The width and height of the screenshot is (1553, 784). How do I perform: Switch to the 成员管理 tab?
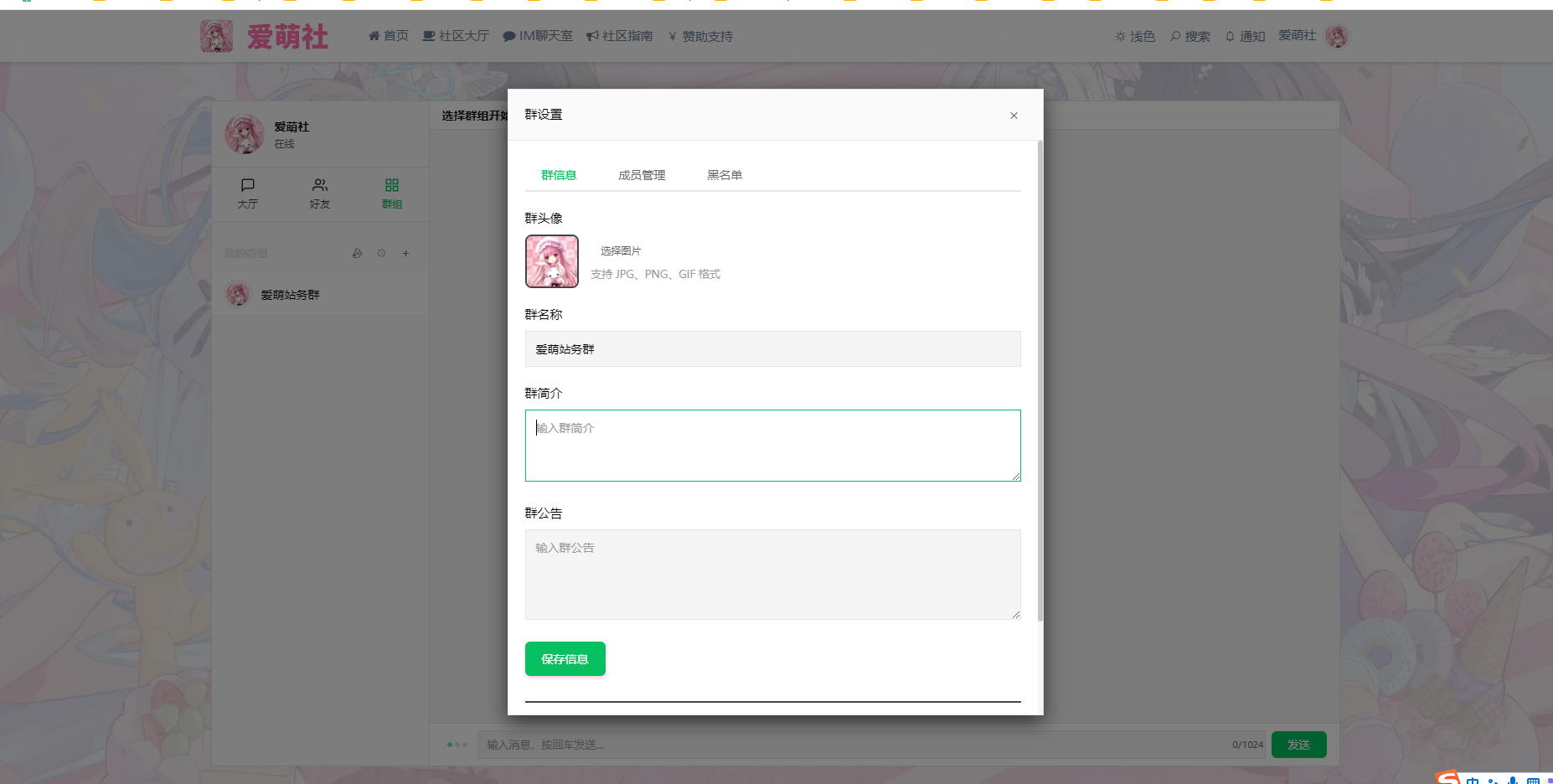[x=642, y=175]
